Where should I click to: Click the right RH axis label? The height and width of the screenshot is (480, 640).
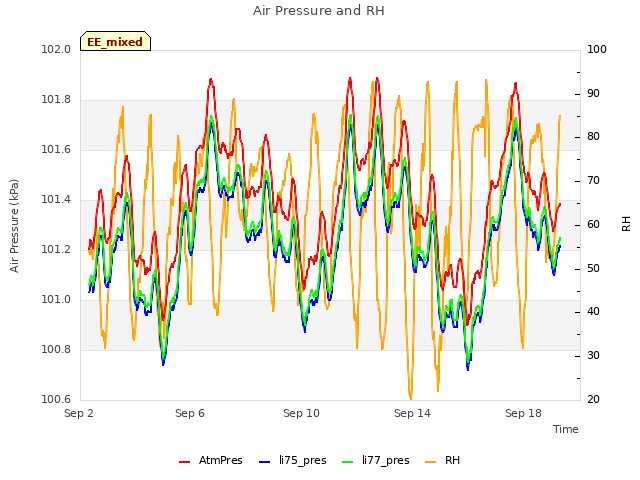tap(626, 224)
